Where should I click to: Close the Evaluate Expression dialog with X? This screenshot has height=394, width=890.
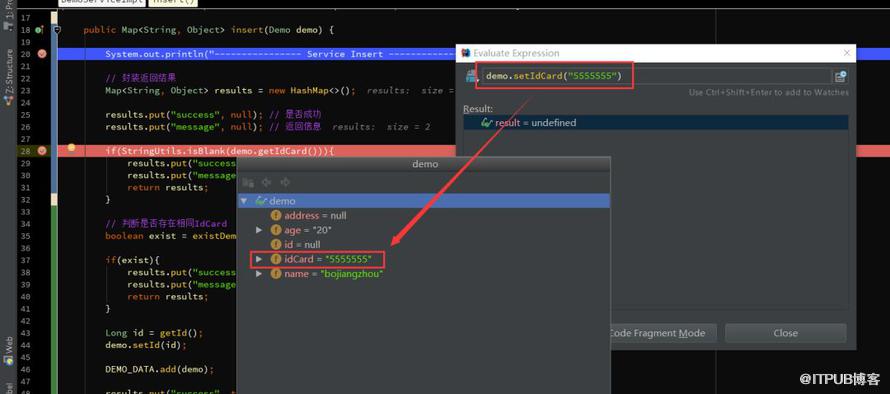846,53
